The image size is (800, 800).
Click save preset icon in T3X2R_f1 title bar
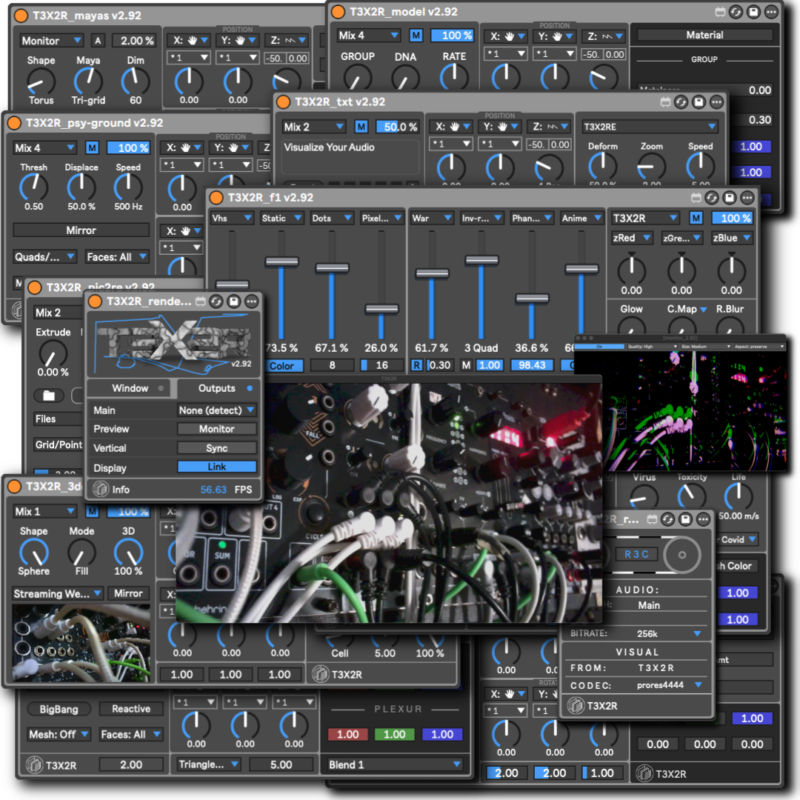(x=730, y=197)
